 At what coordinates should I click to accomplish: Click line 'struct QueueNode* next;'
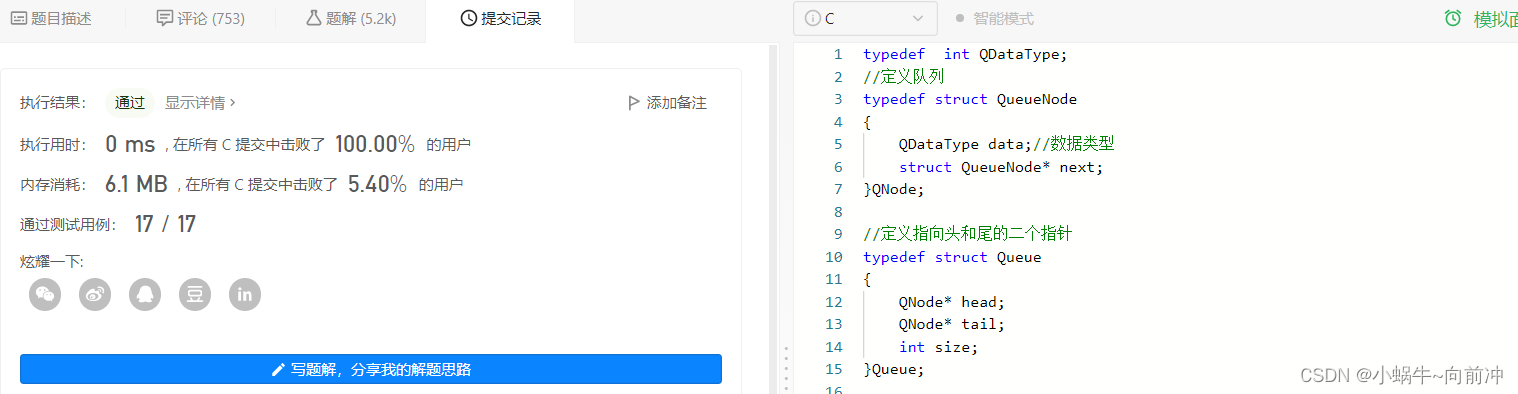1000,167
